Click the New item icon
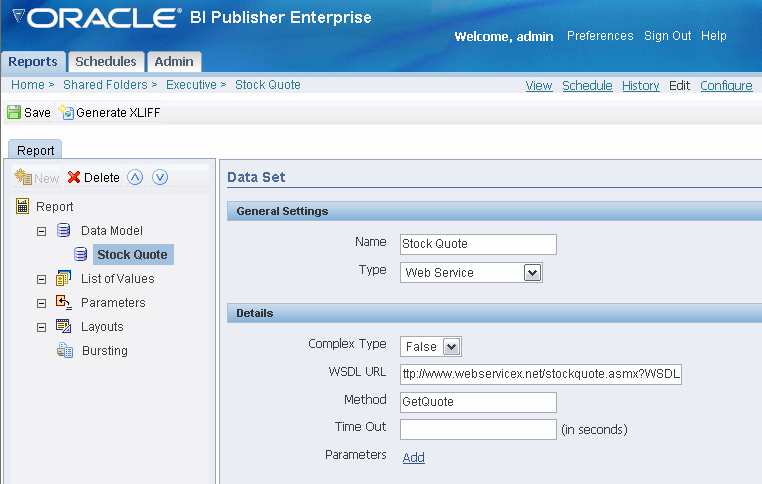762x484 pixels. coord(23,177)
